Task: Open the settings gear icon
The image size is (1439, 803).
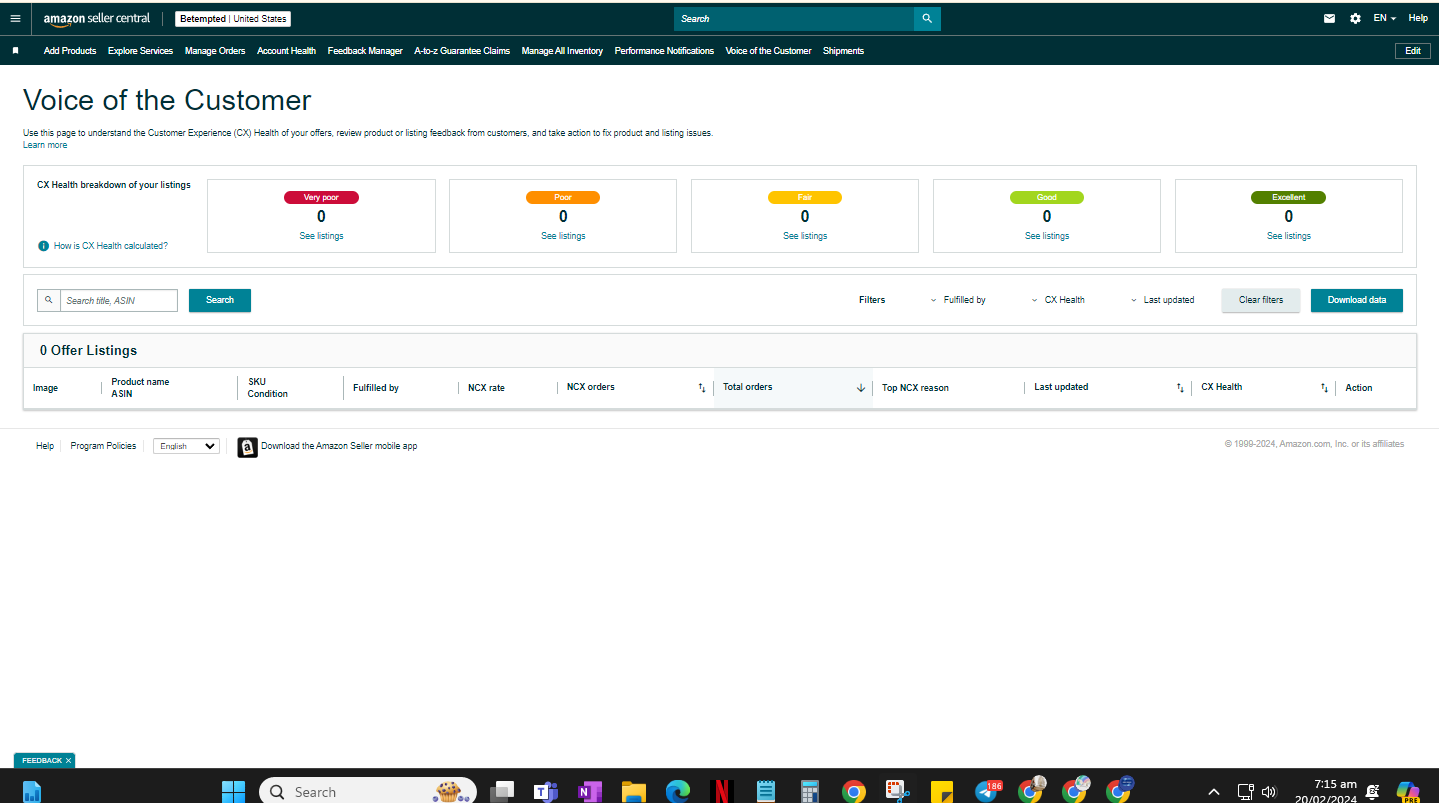Action: pos(1355,18)
